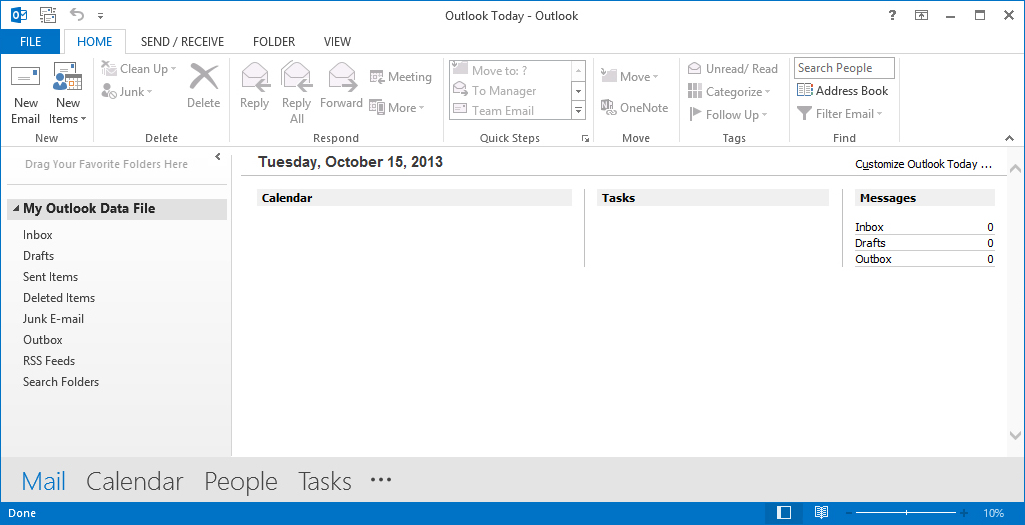Go to Mail in the navigation bar

coord(44,481)
